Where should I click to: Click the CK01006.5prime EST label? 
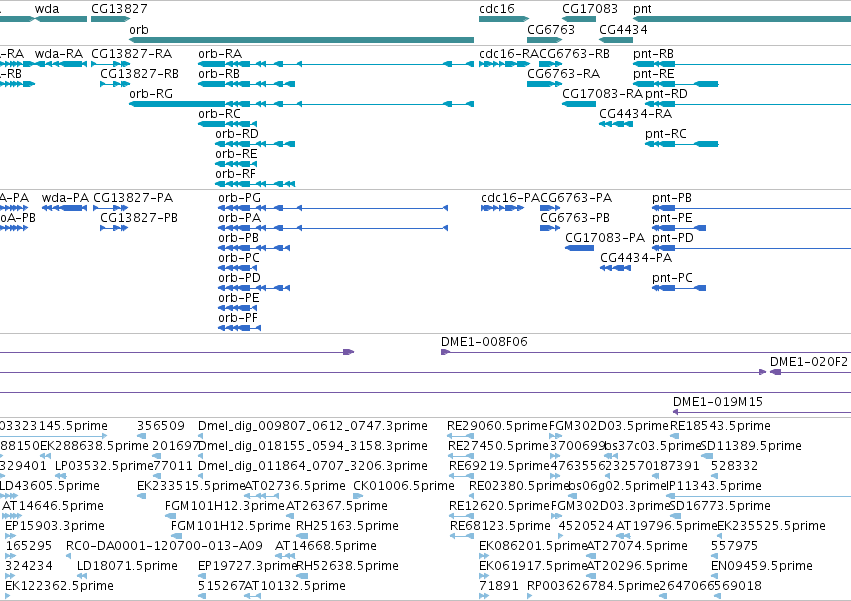pos(404,485)
